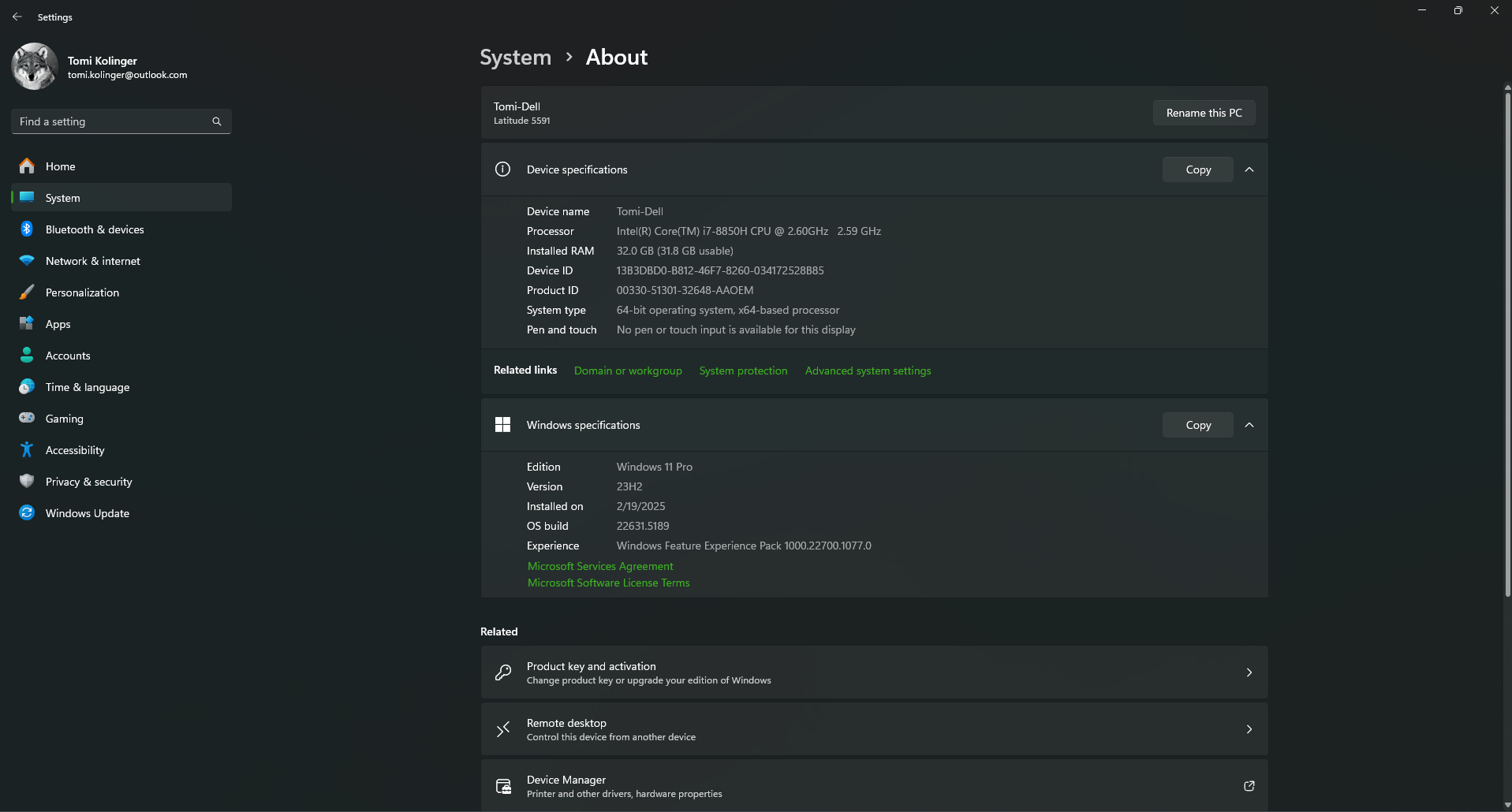1512x812 pixels.
Task: Open the Microsoft Services Agreement link
Action: coord(600,566)
